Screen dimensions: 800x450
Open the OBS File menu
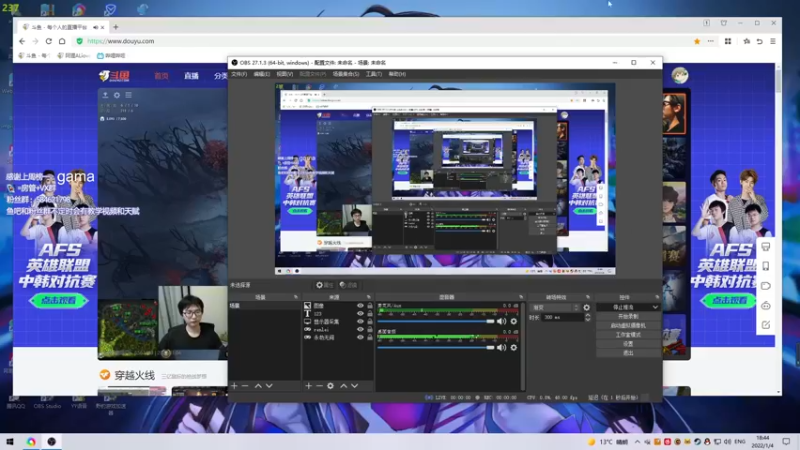coord(239,74)
